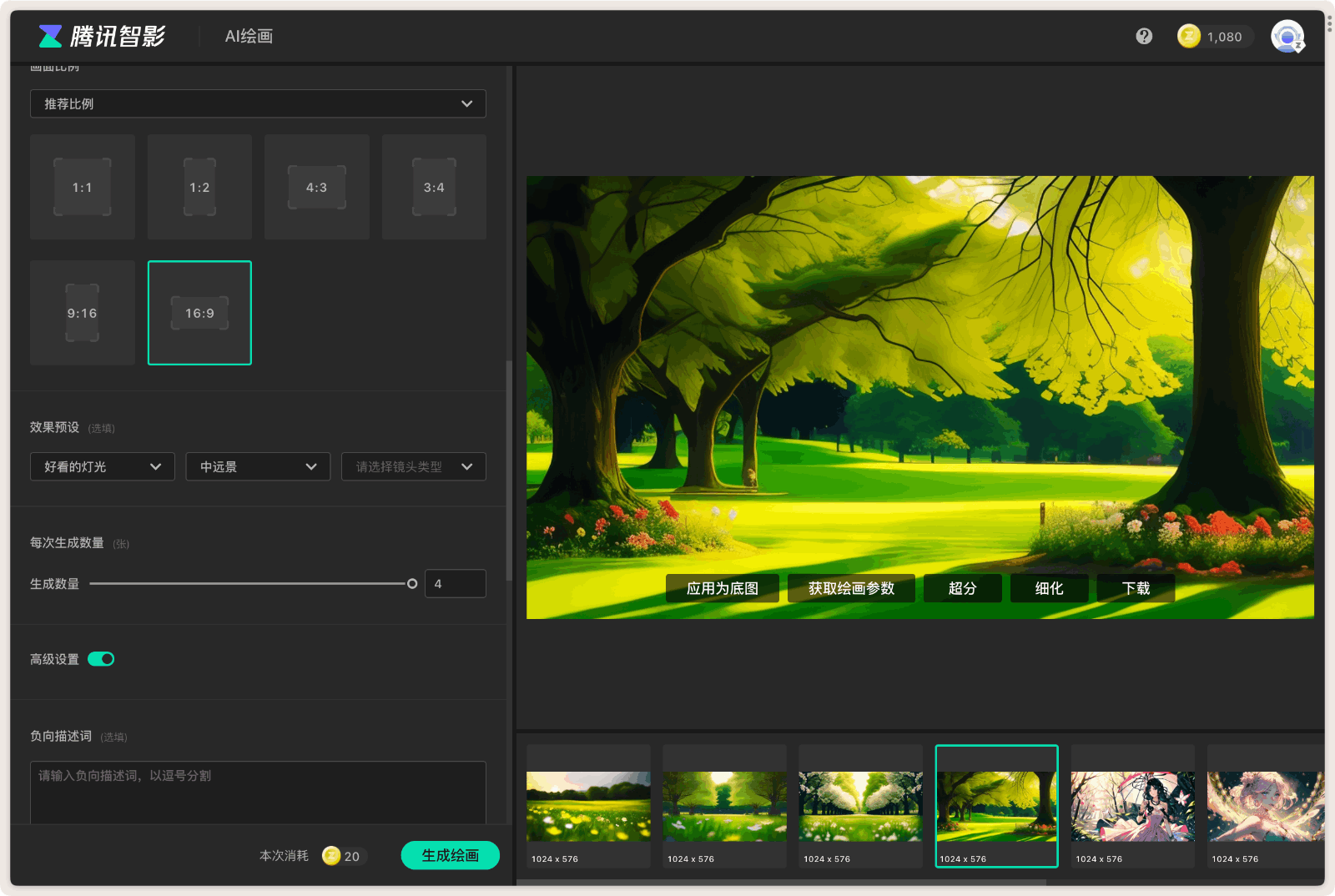Screen dimensions: 1335x896
Task: Select the 1:1 aspect ratio tile
Action: 82,187
